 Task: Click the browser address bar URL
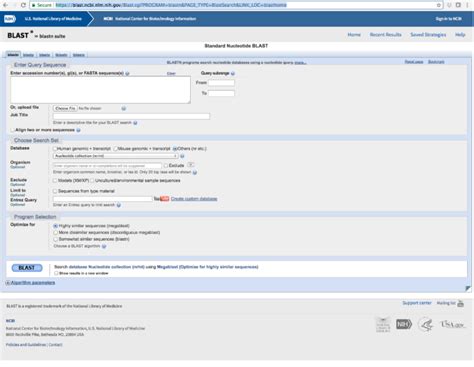[x=171, y=5]
